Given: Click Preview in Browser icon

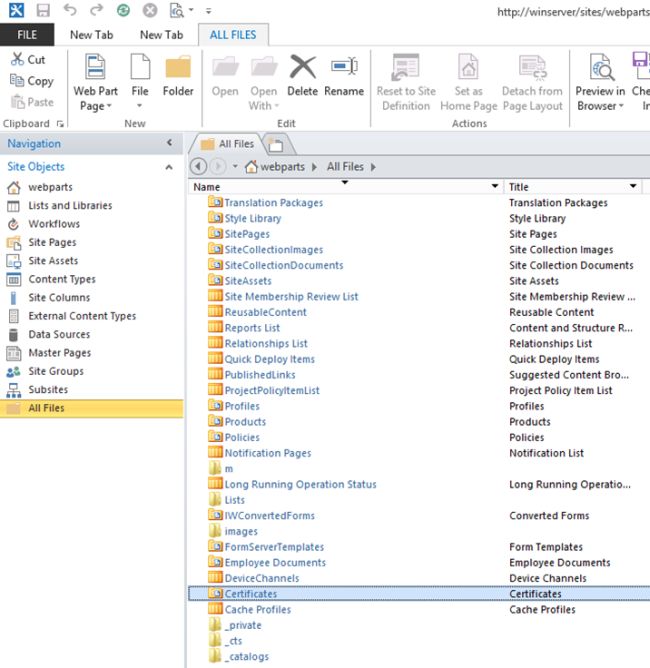Looking at the screenshot, I should pos(600,67).
